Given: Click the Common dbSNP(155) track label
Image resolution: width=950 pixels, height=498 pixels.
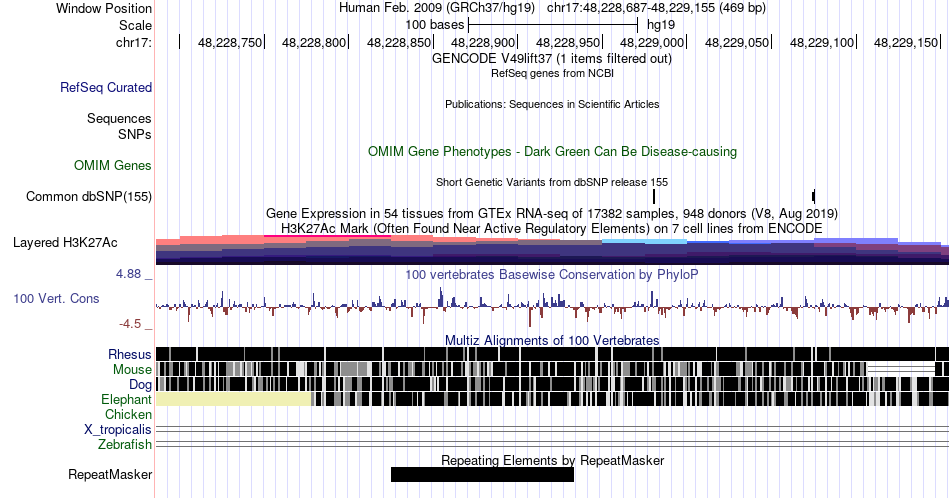Looking at the screenshot, I should [x=88, y=196].
